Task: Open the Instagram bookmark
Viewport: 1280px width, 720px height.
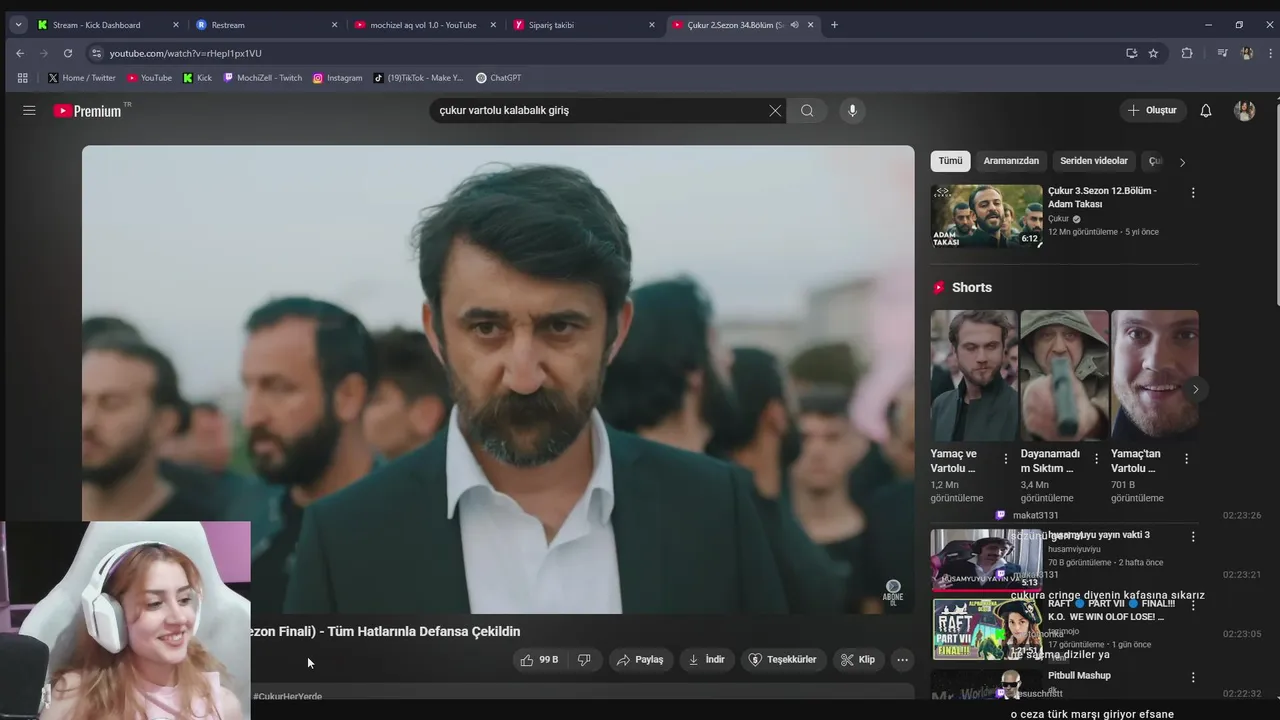Action: 337,78
